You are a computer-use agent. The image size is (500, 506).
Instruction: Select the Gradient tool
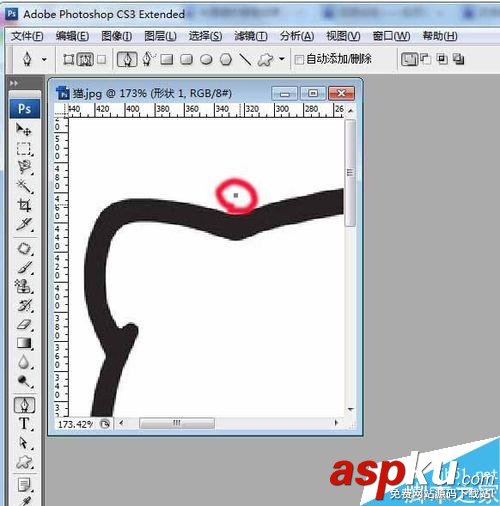[24, 343]
